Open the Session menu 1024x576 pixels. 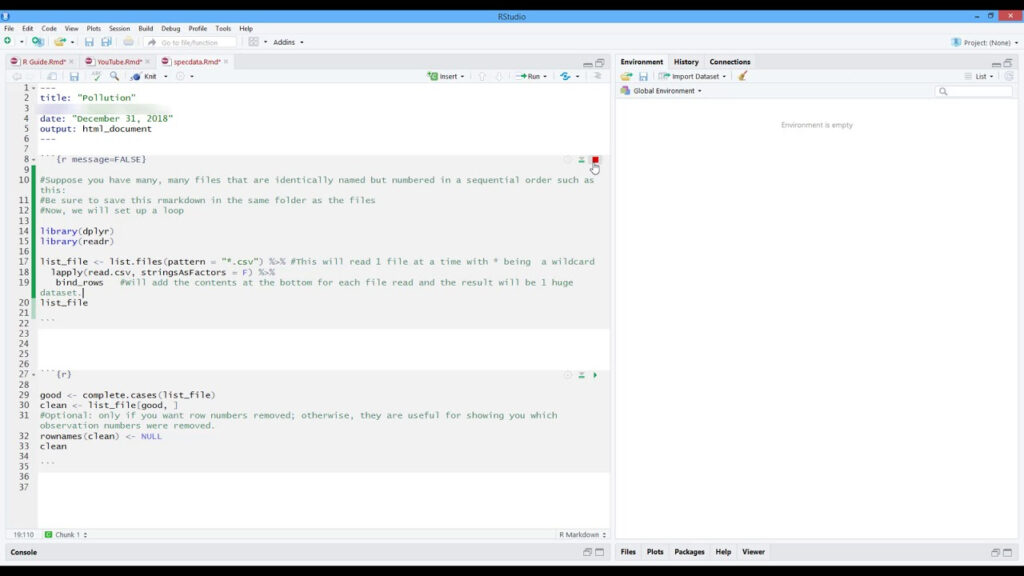point(120,29)
